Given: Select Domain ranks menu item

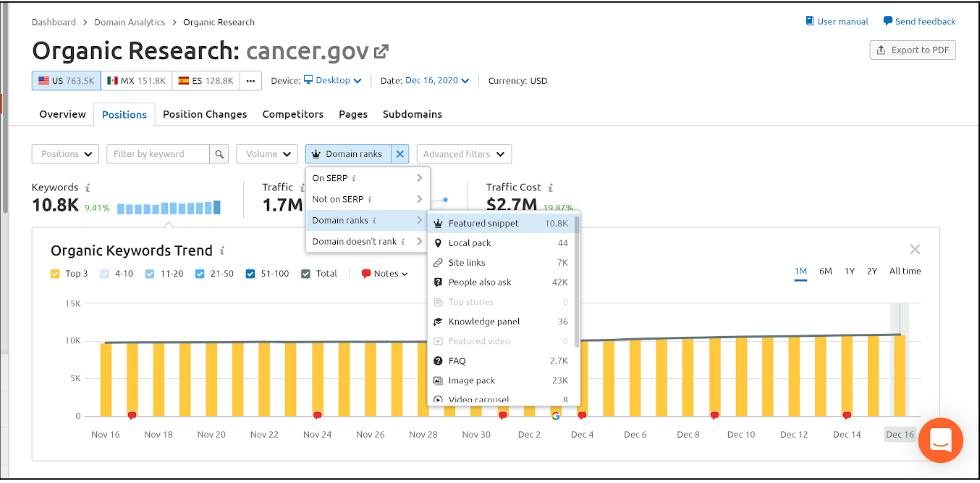Looking at the screenshot, I should click(x=368, y=221).
